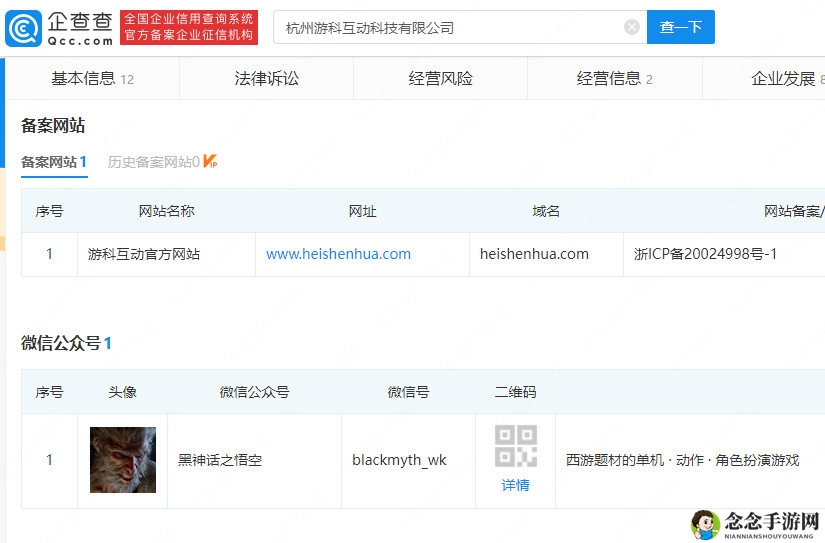825x543 pixels.
Task: Switch to 经营信息 tab
Action: click(x=615, y=78)
